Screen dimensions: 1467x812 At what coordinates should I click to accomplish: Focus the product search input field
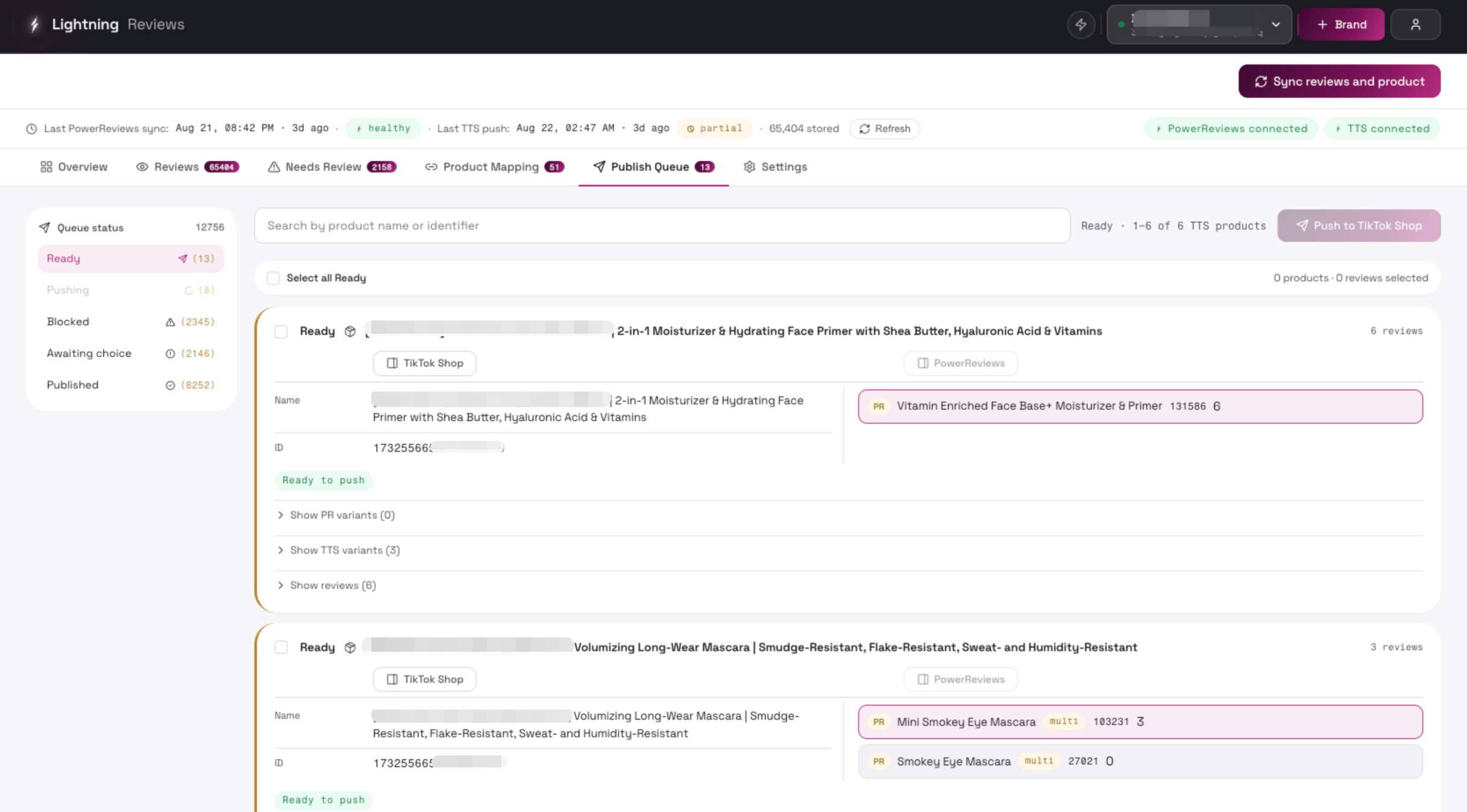tap(662, 226)
